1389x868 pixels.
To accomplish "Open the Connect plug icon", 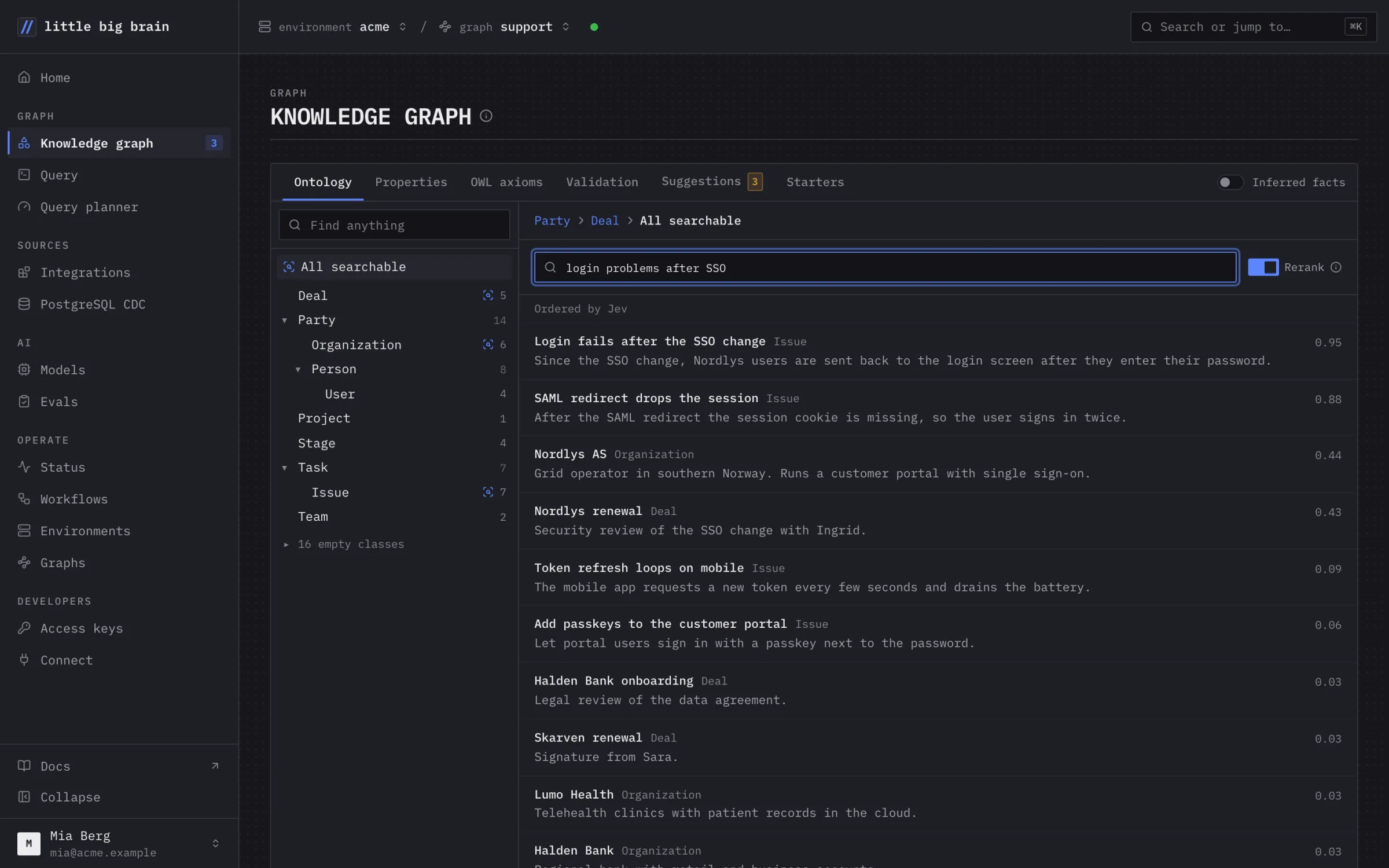I will (x=24, y=659).
